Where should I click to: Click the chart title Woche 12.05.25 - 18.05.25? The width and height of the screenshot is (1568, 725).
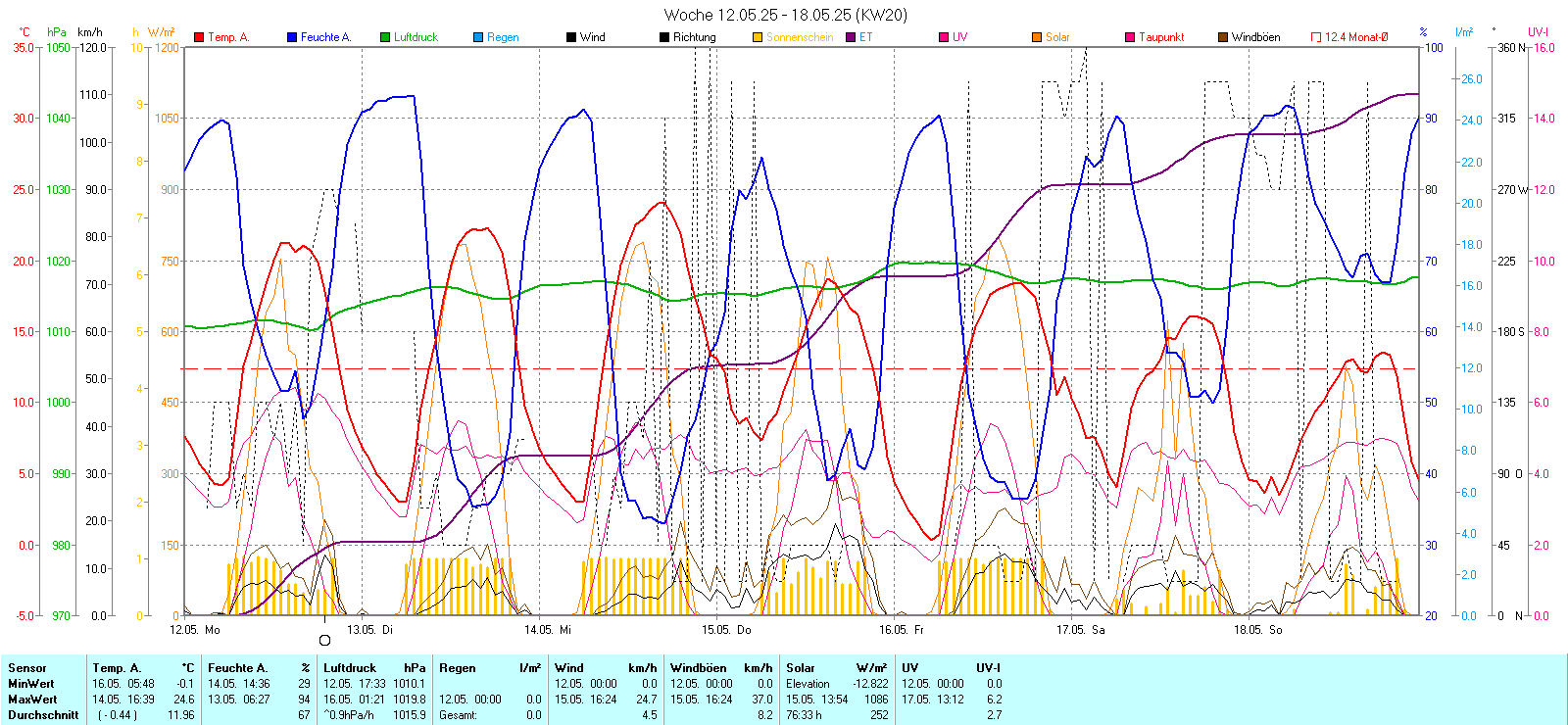pos(785,15)
